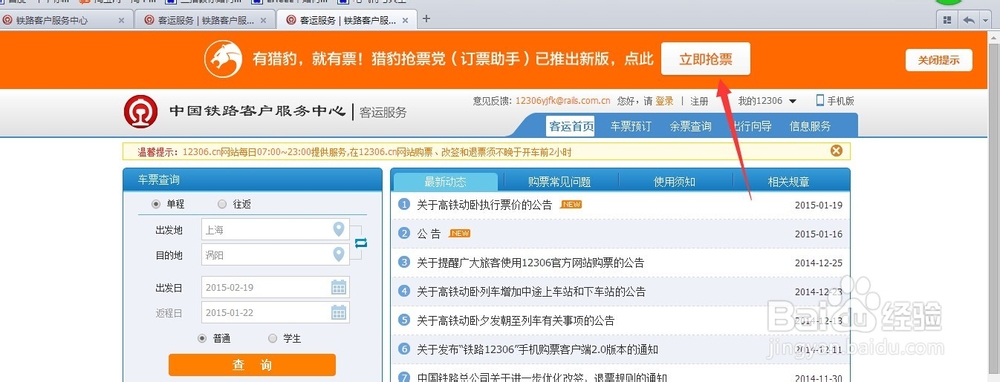
Task: Open the 公告 announcement dated 2015-01-16
Action: pyautogui.click(x=429, y=233)
